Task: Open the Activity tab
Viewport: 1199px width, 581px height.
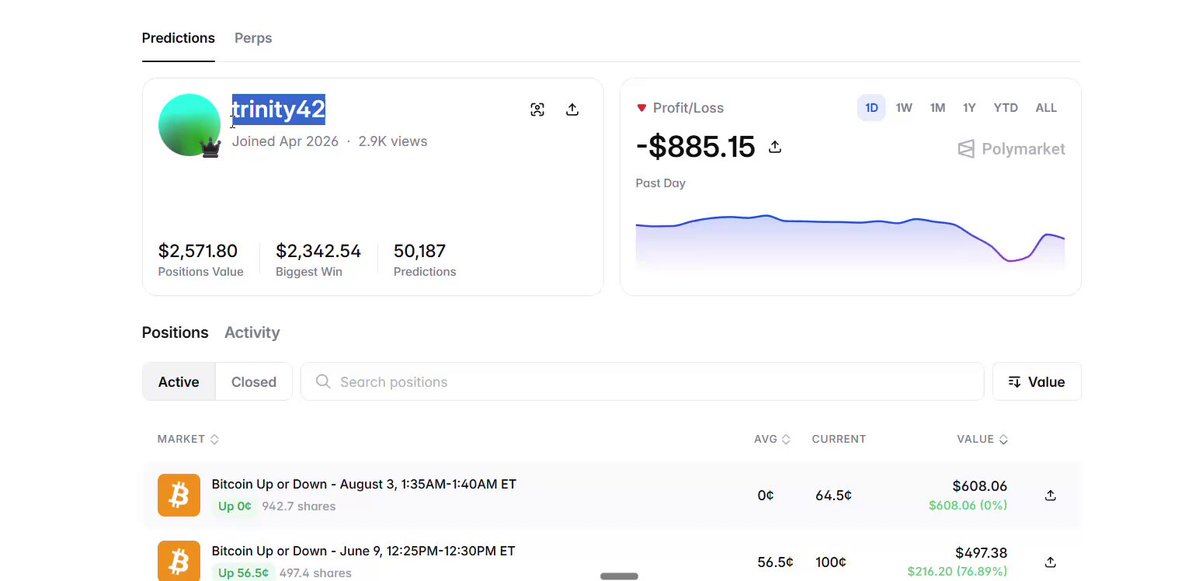Action: (252, 333)
